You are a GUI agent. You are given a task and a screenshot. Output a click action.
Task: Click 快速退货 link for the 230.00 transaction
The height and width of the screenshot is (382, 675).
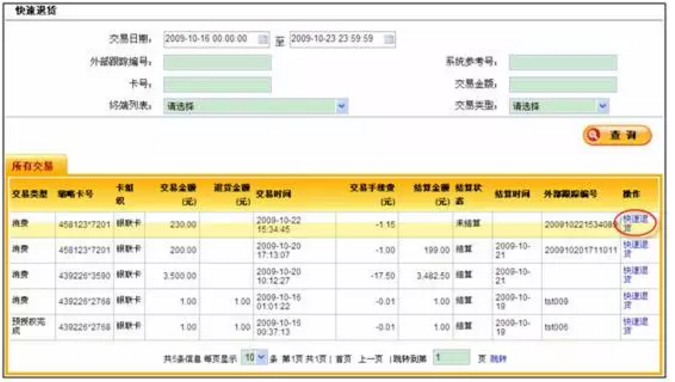click(635, 224)
